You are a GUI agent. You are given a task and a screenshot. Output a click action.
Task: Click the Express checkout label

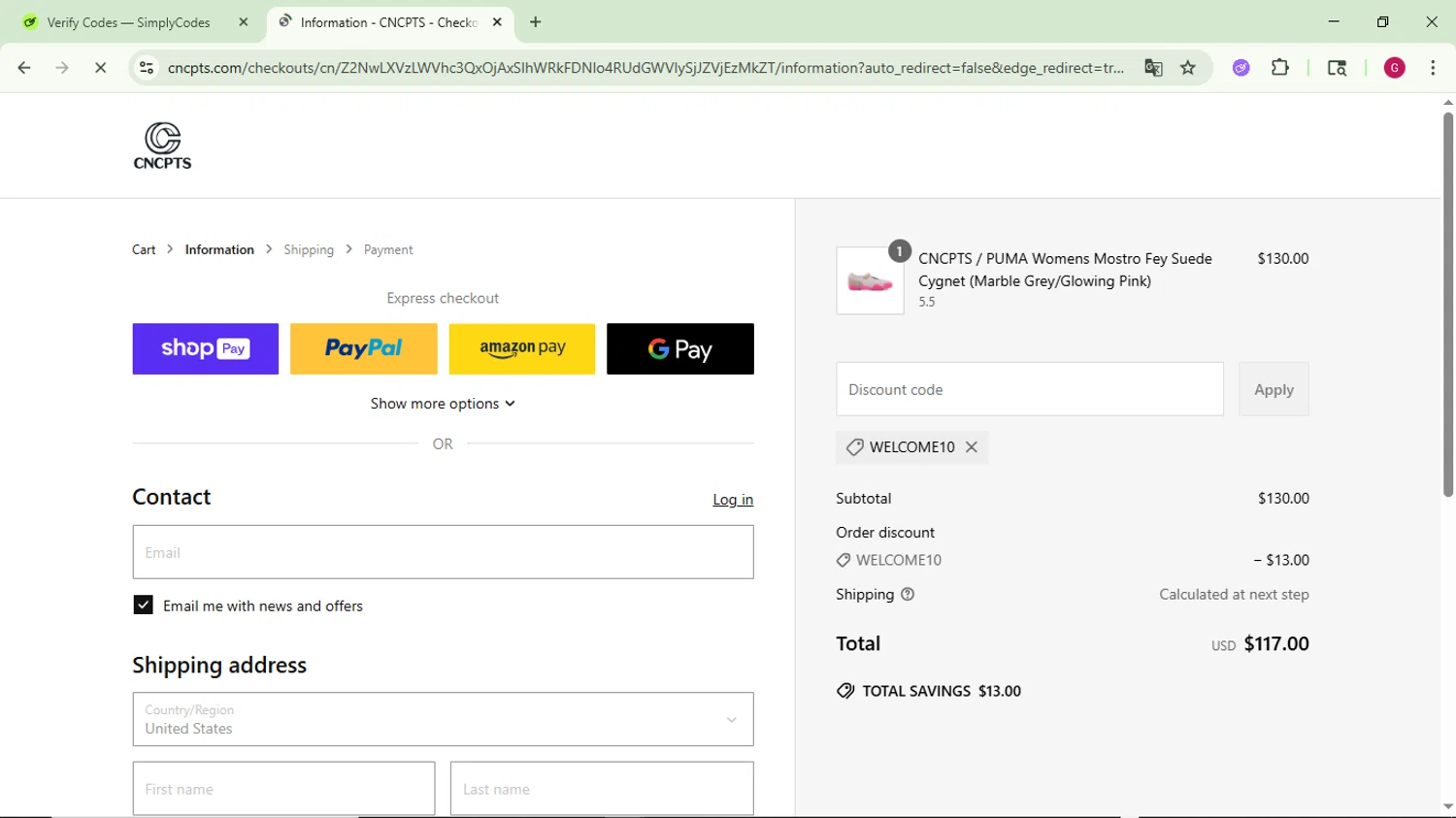443,298
